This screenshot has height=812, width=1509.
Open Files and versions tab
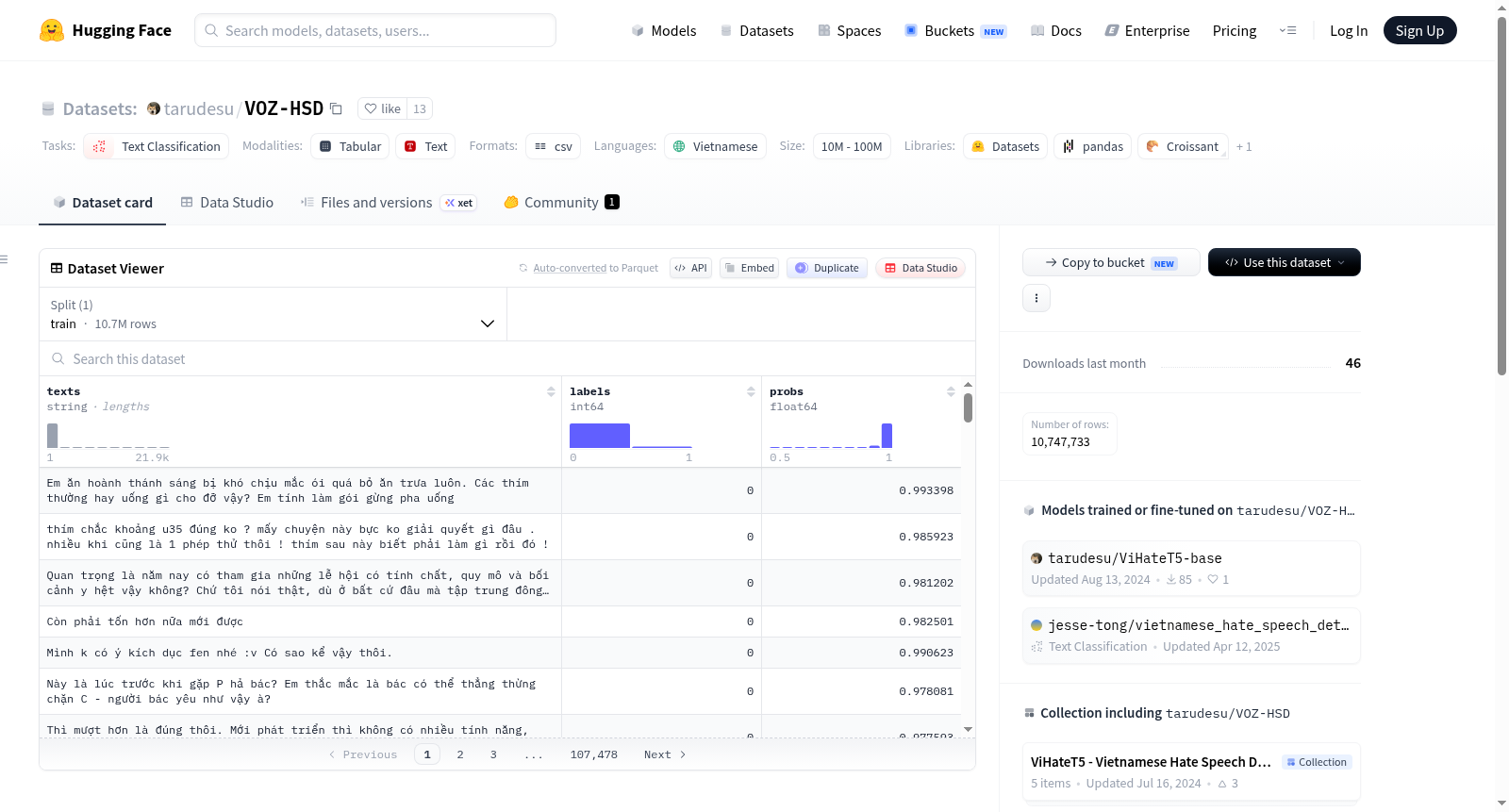[x=388, y=203]
